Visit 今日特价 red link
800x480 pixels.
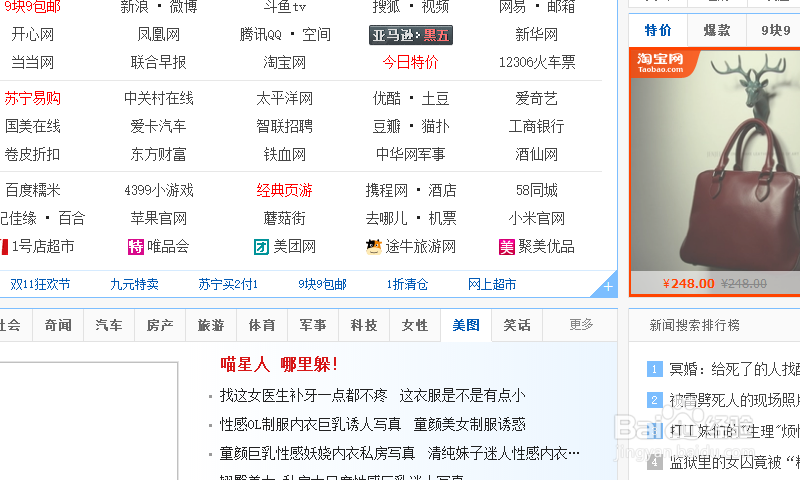click(411, 62)
